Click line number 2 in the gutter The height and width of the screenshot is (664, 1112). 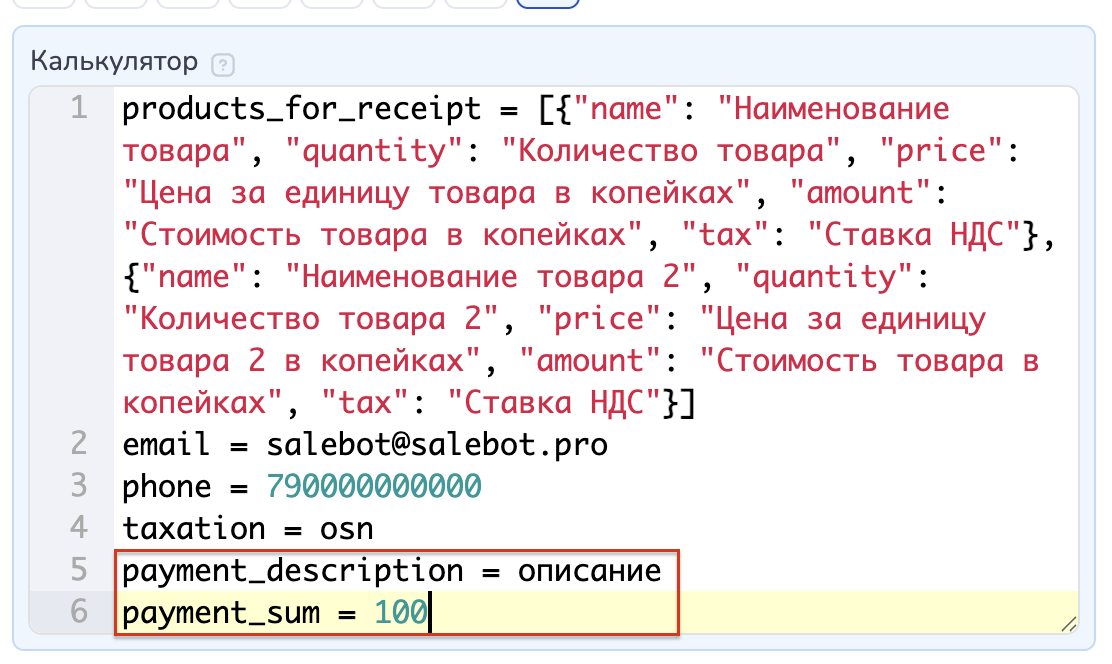coord(78,444)
